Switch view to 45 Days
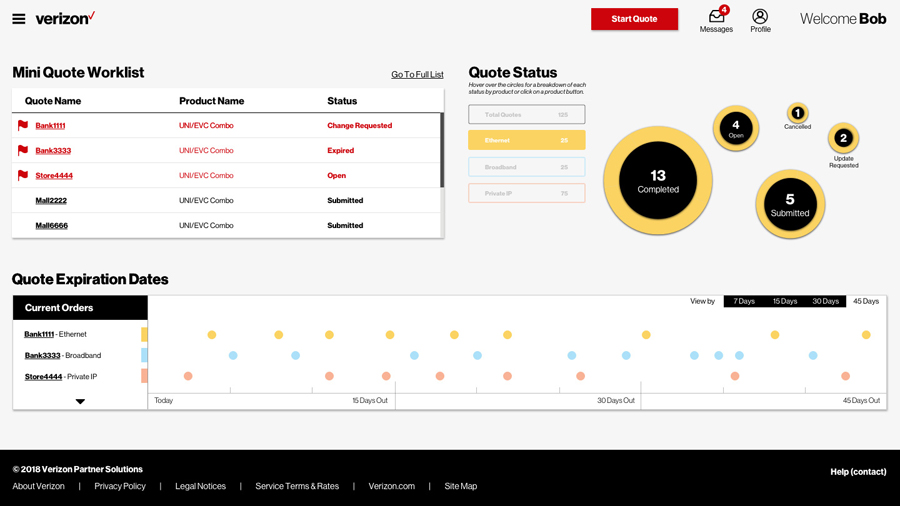Image resolution: width=900 pixels, height=506 pixels. (x=866, y=301)
